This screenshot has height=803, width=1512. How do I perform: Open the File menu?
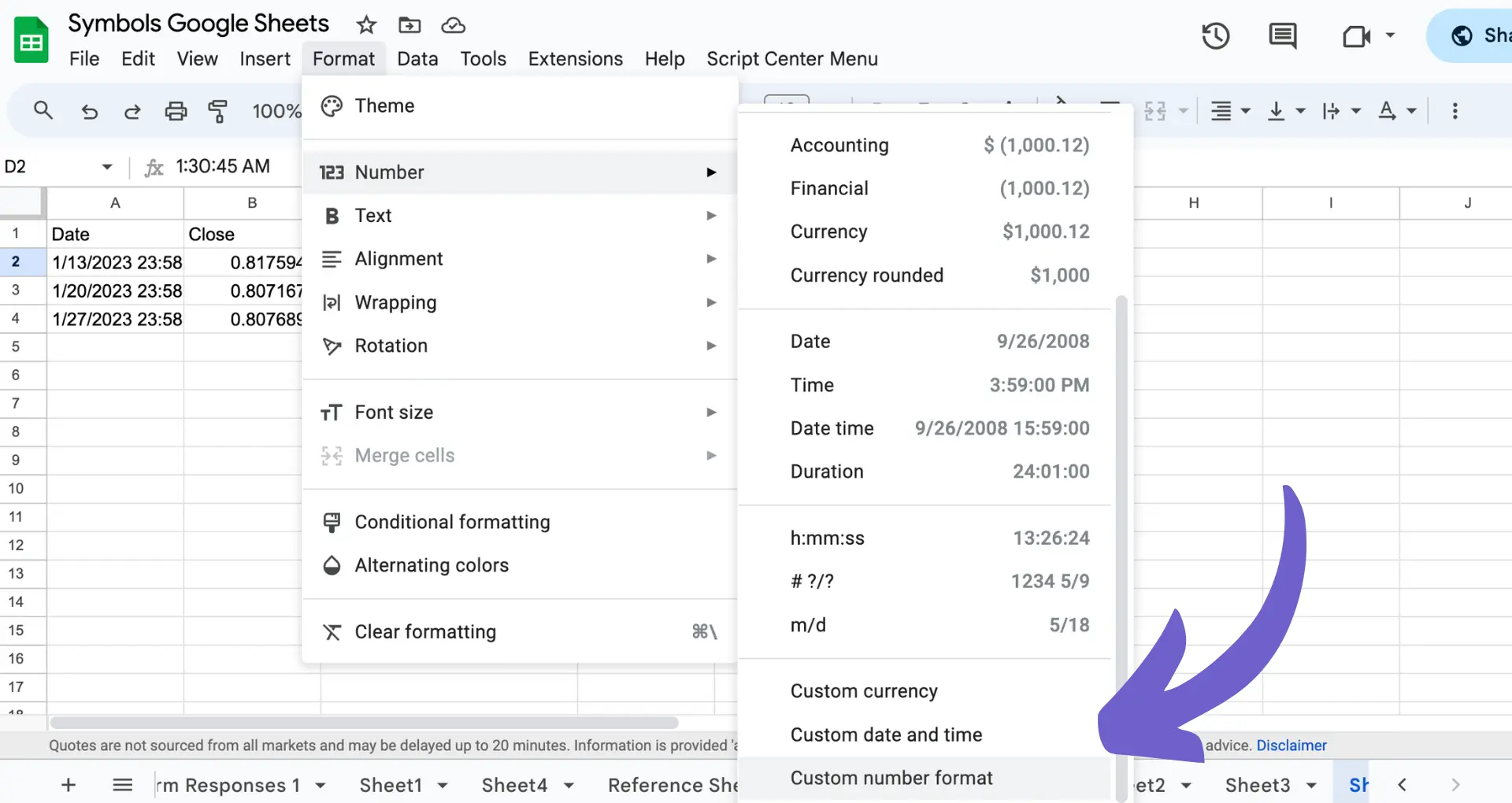pyautogui.click(x=84, y=59)
